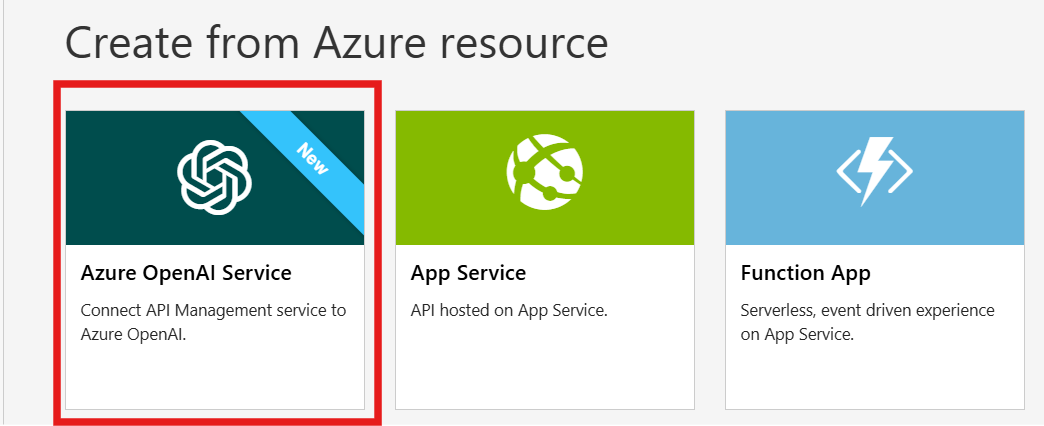
Task: Click 'API hosted on App Service.' description
Action: tap(509, 310)
